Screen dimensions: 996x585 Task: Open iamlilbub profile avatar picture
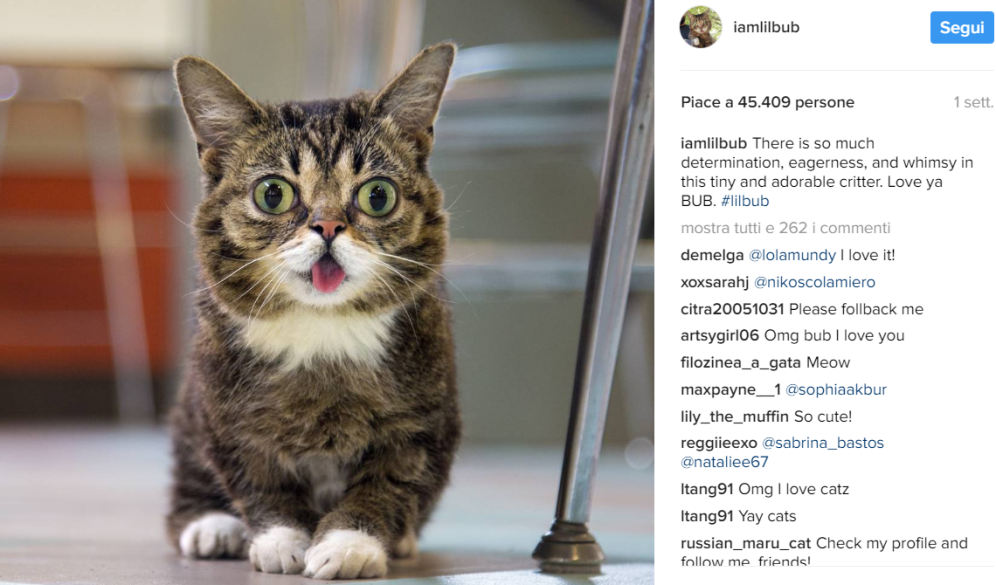coord(701,27)
